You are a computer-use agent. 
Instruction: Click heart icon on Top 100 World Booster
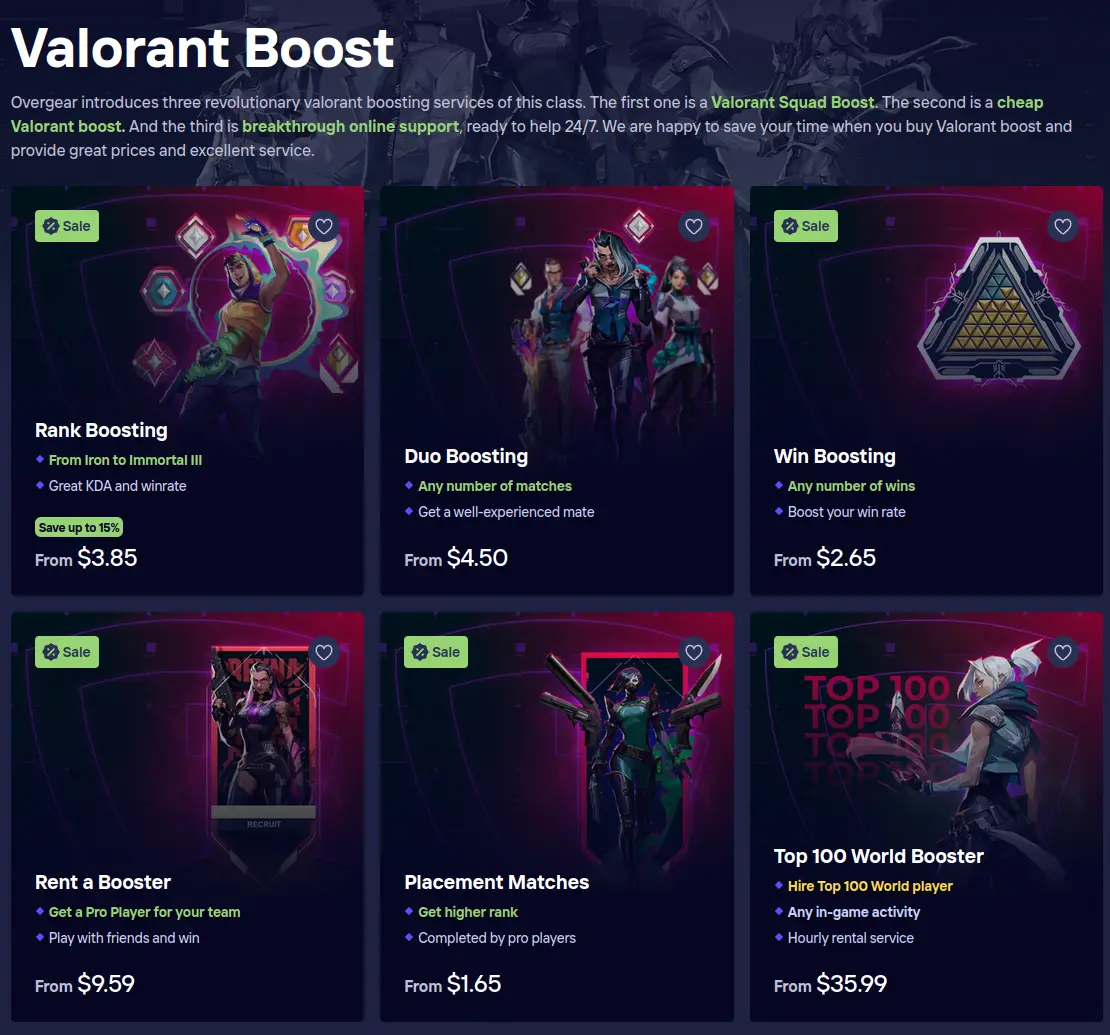click(x=1063, y=652)
